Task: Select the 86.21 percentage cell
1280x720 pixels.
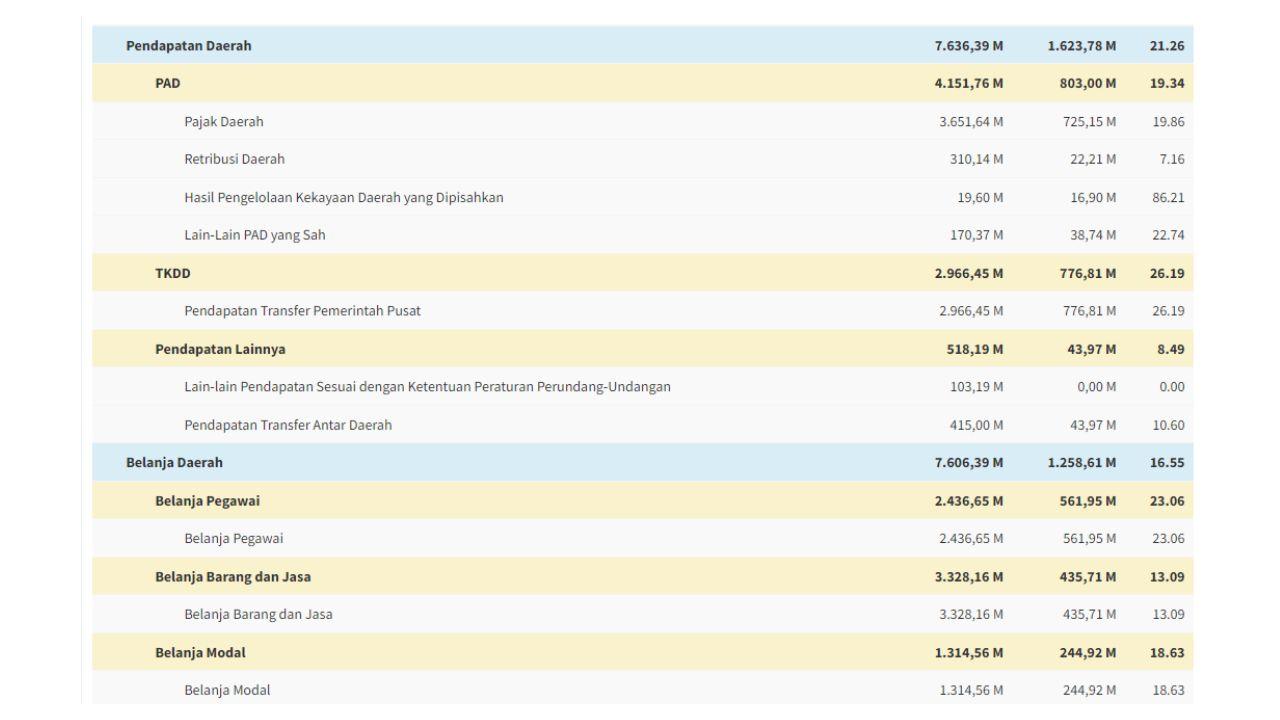Action: [x=1167, y=198]
